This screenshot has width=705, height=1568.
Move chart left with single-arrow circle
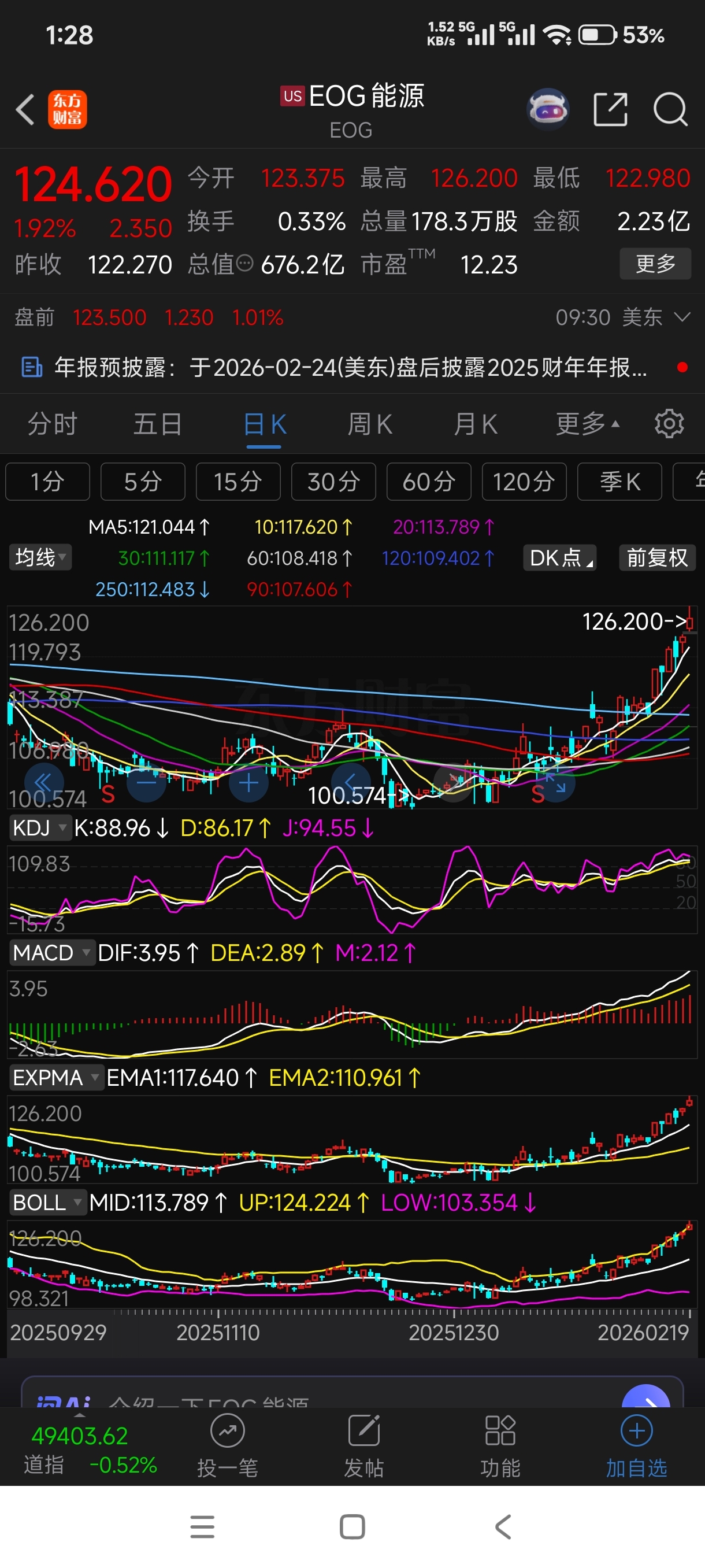pyautogui.click(x=351, y=782)
